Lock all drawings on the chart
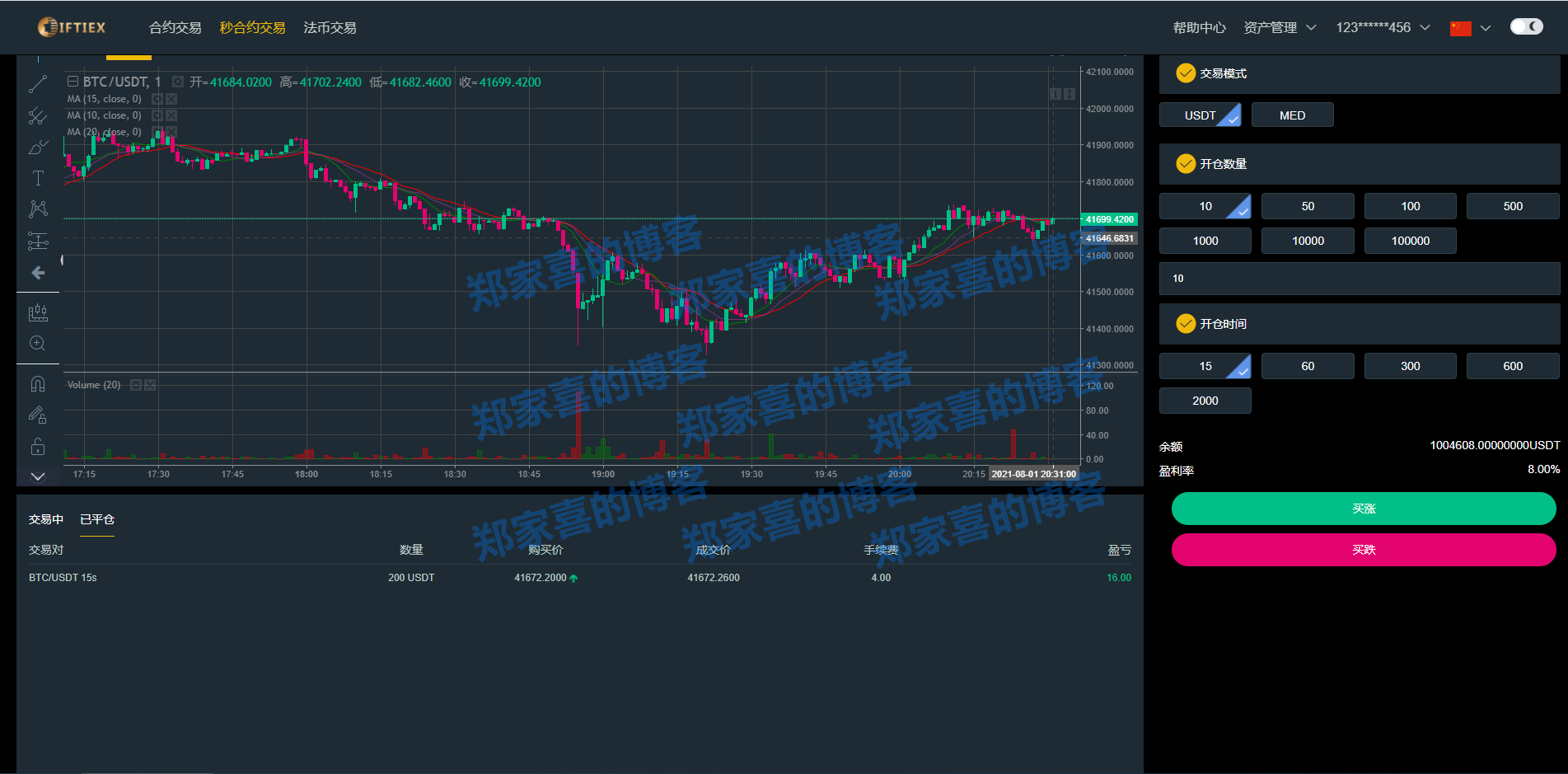This screenshot has height=774, width=1568. (38, 446)
